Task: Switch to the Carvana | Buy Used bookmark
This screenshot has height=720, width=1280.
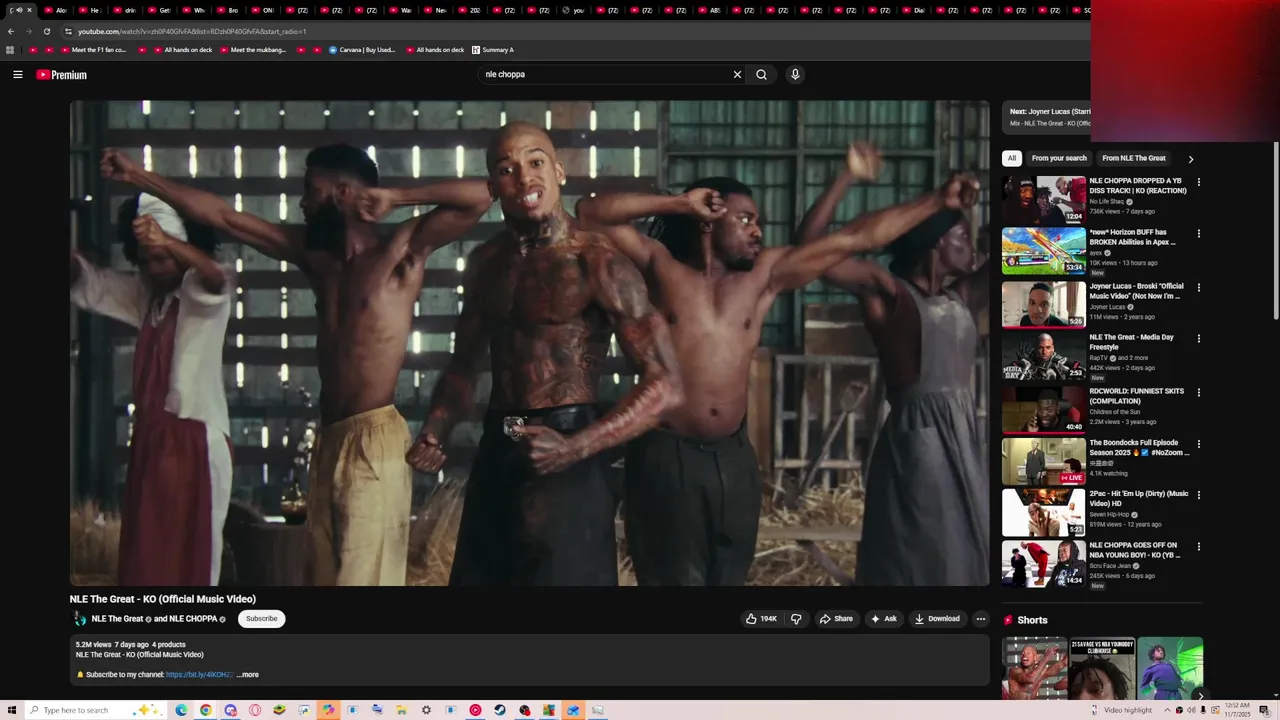Action: (x=362, y=50)
